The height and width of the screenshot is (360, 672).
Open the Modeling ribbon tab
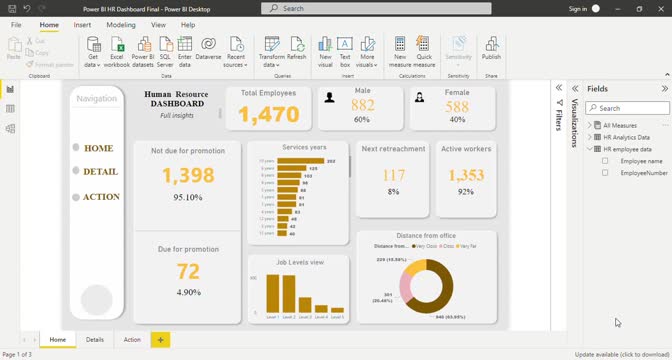tap(121, 25)
